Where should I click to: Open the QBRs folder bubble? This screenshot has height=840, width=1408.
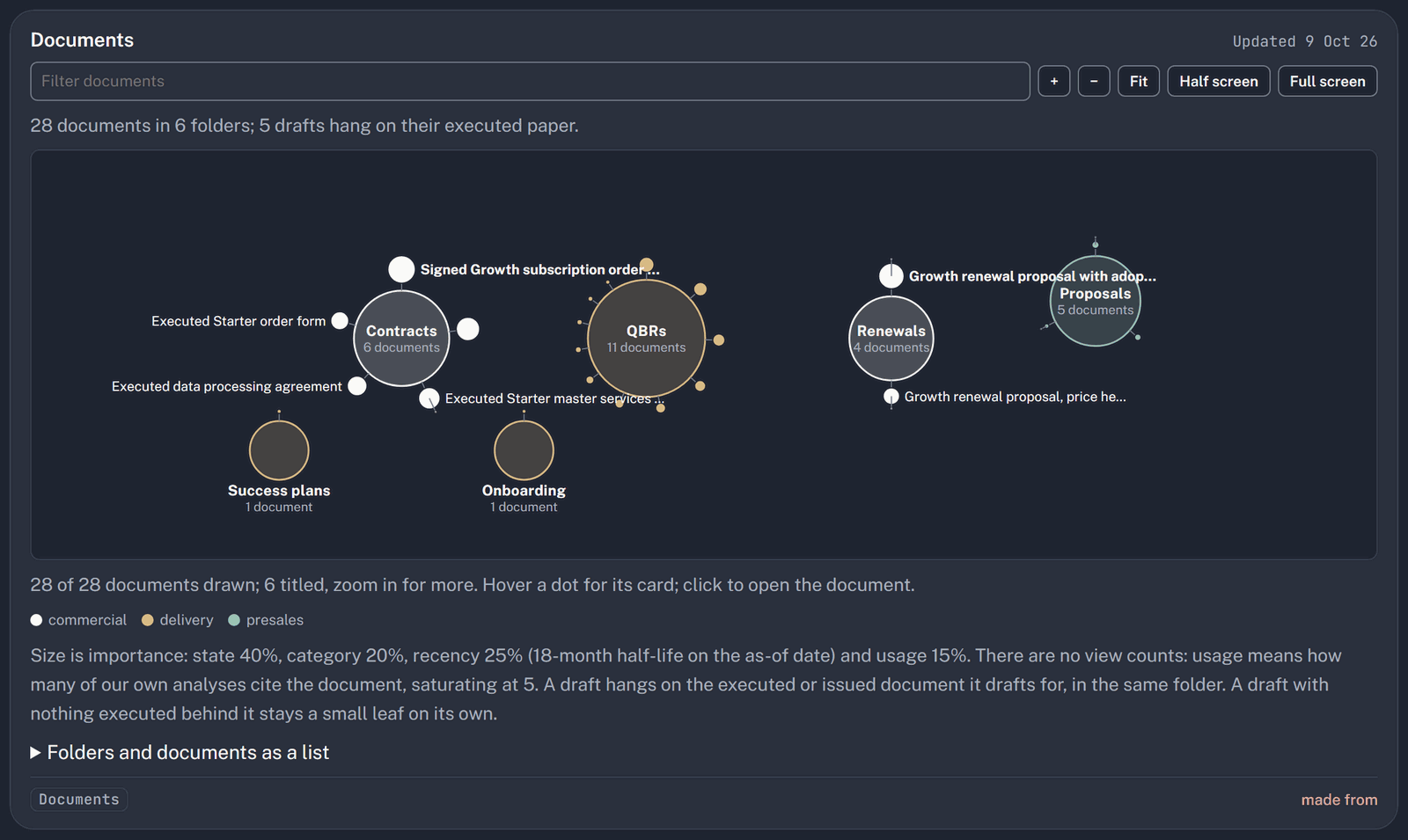[x=646, y=339]
